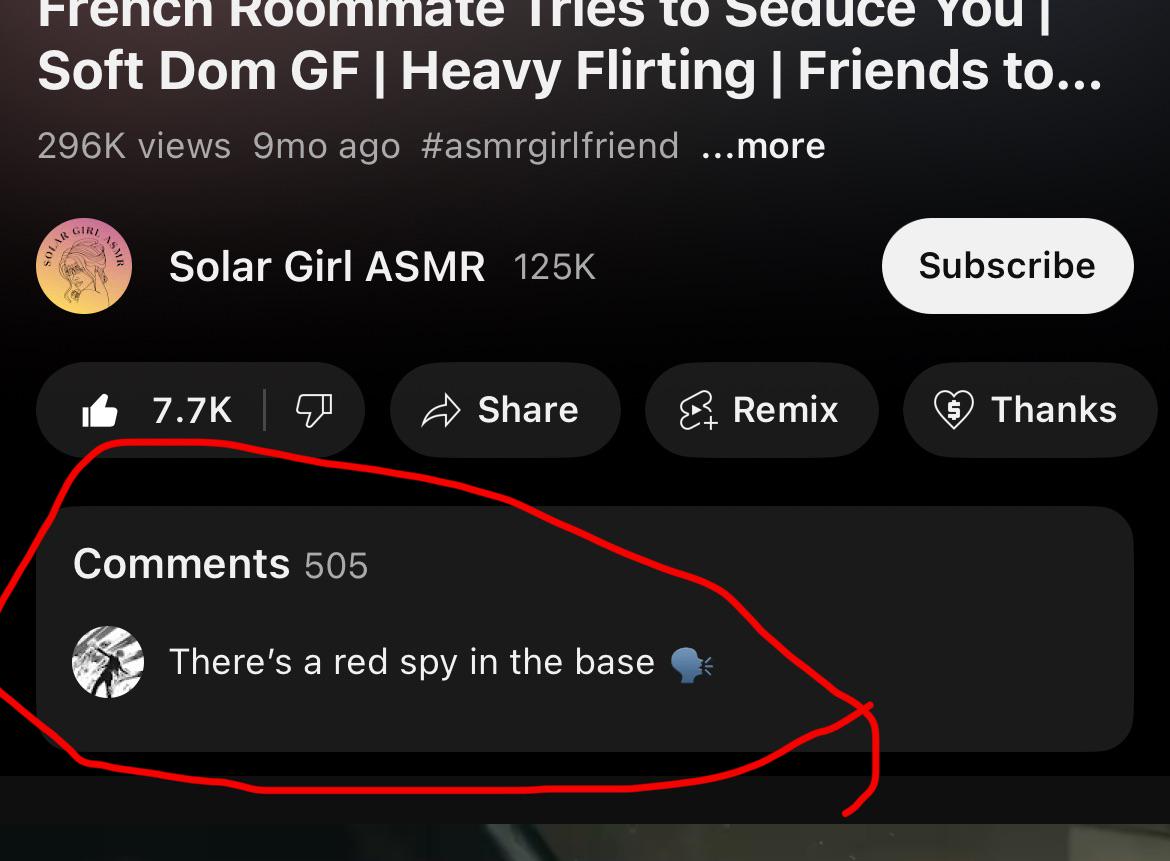Tap the commenter's profile picture
Image resolution: width=1170 pixels, height=861 pixels.
[108, 662]
